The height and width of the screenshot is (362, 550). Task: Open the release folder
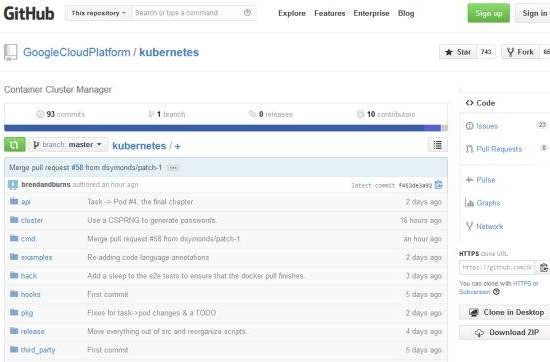point(33,331)
